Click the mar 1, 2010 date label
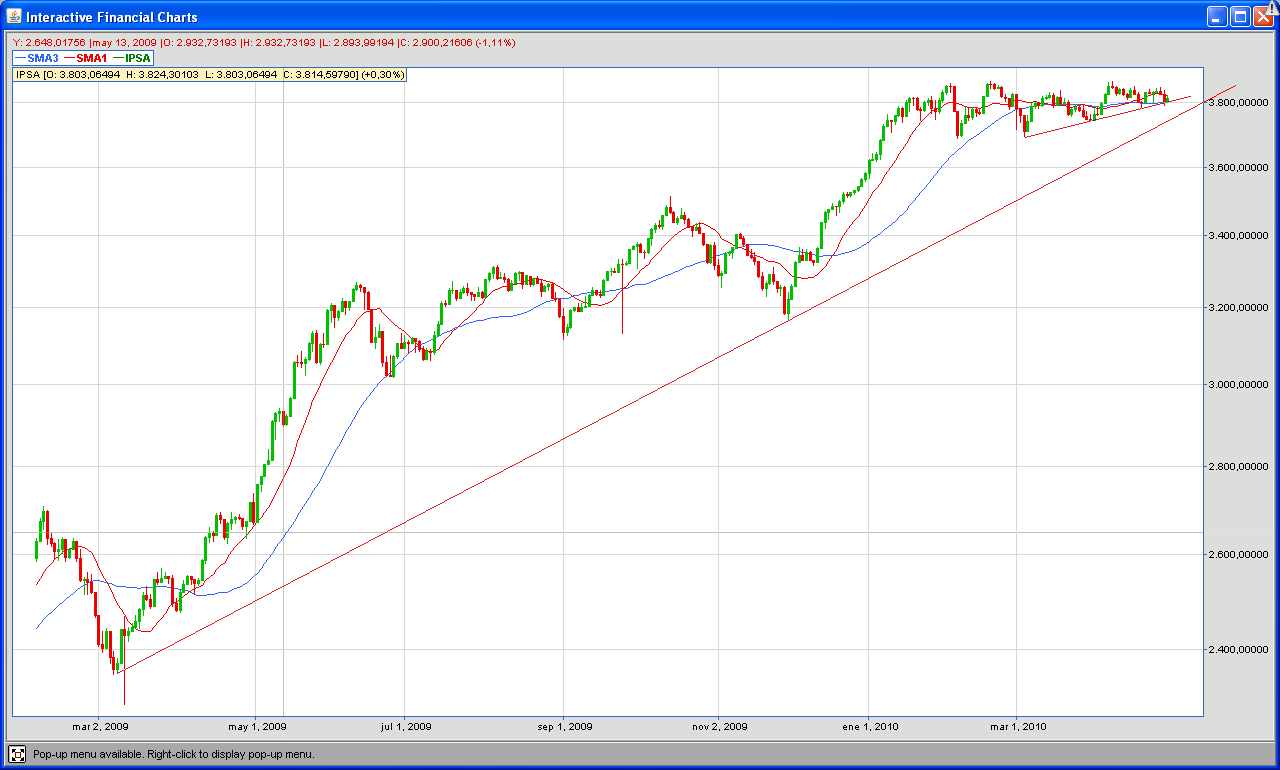Viewport: 1280px width, 770px height. [x=1016, y=727]
